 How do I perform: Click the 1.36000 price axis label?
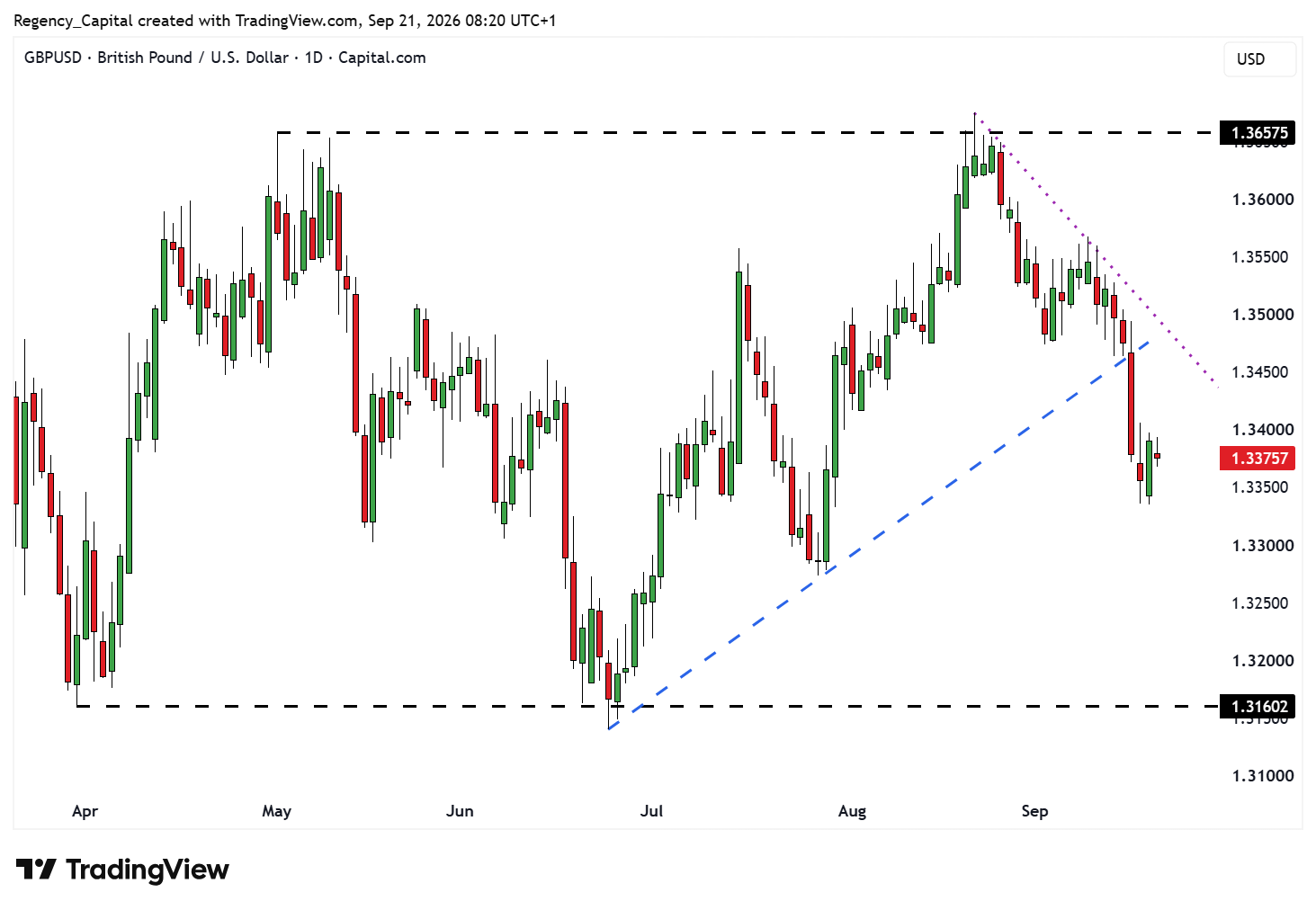coord(1263,200)
